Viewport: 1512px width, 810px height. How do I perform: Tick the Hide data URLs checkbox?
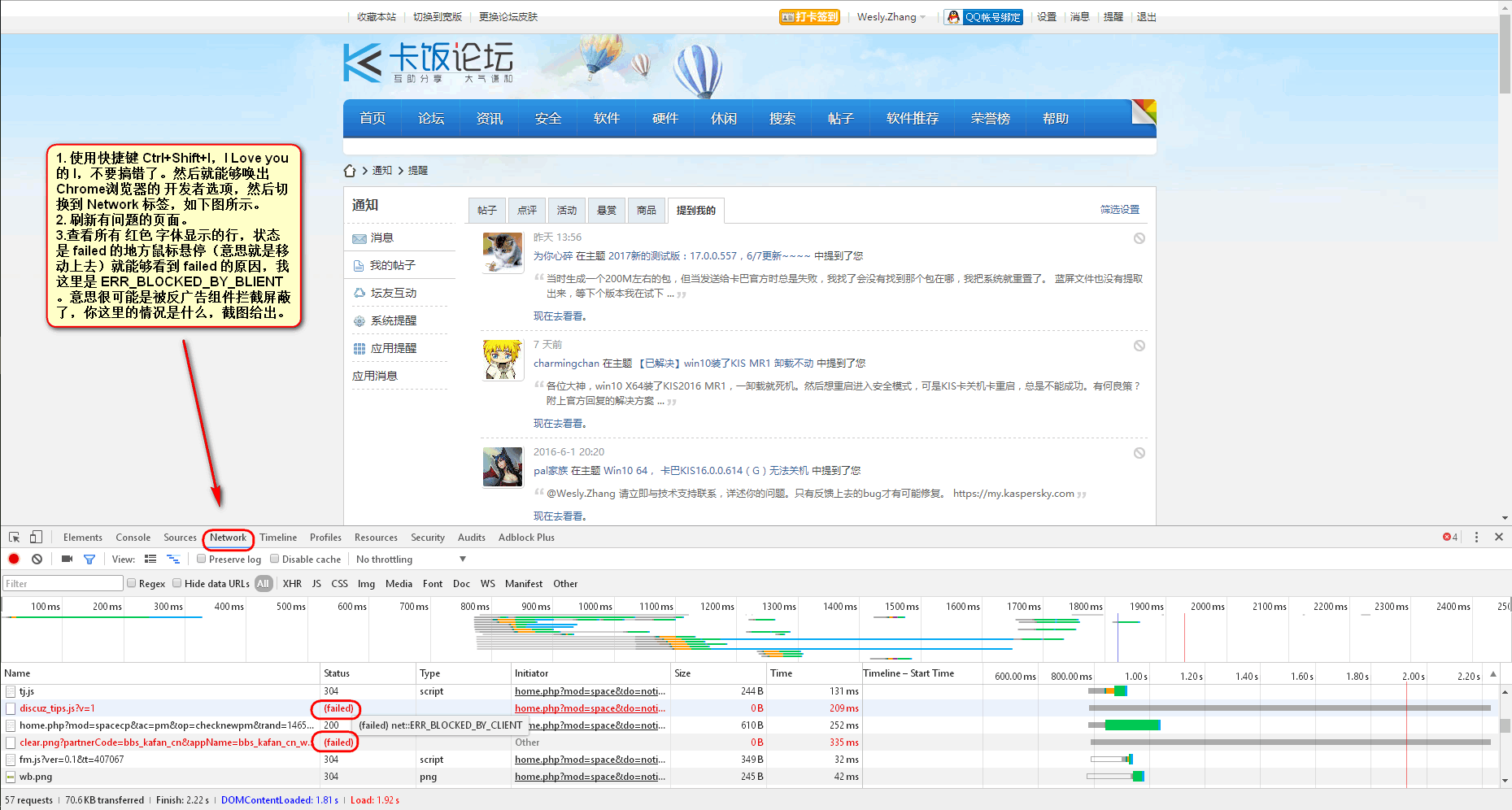176,583
